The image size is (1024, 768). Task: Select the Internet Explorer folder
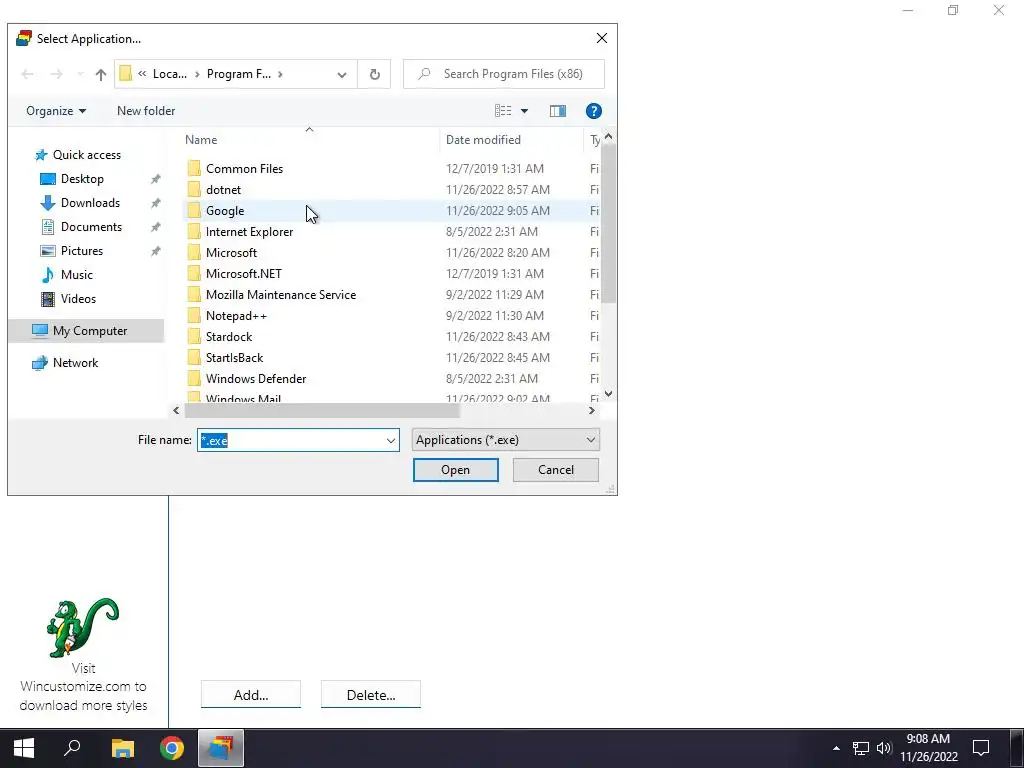coord(249,231)
